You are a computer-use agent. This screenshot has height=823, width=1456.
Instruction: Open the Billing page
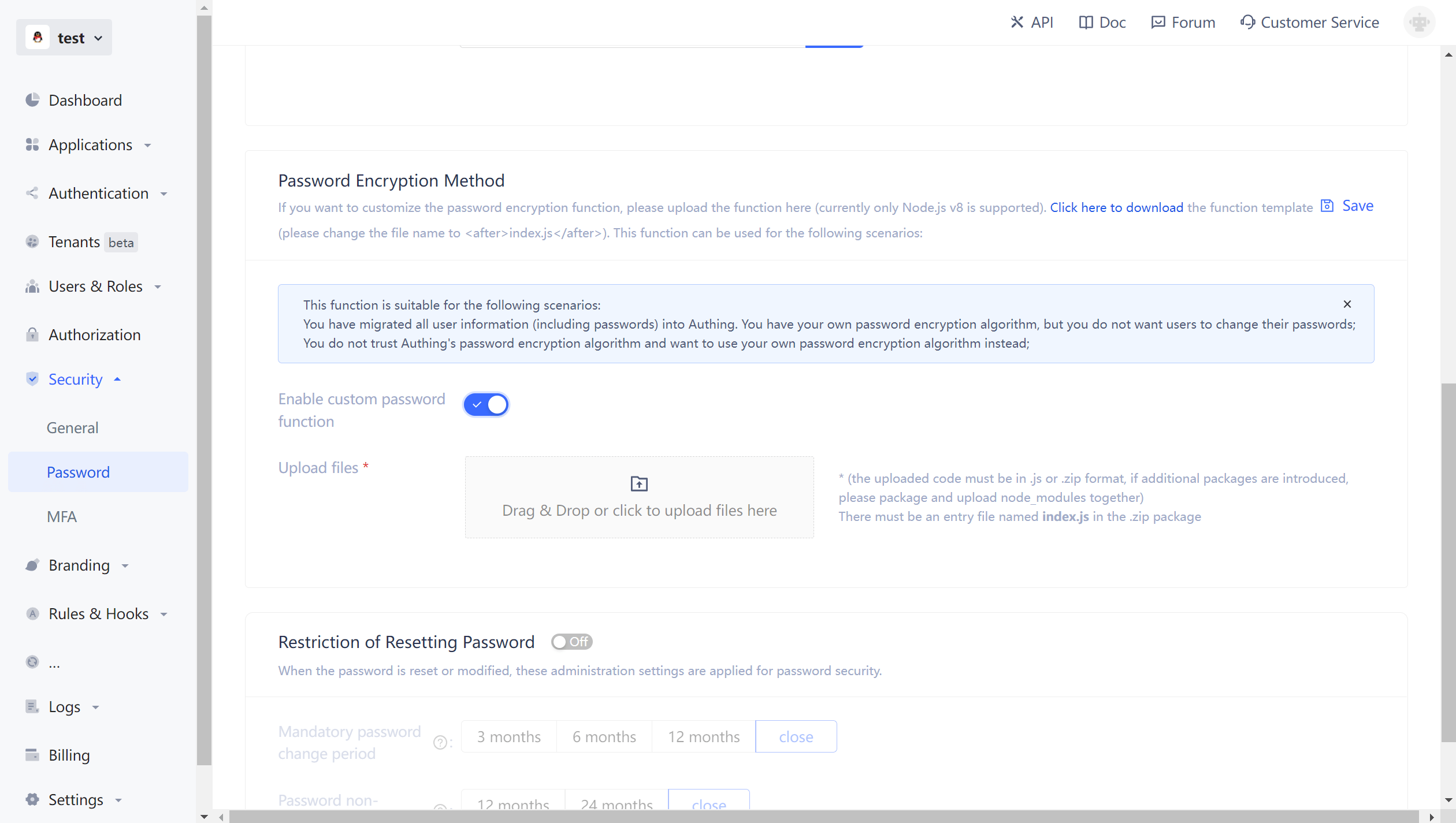[x=69, y=755]
